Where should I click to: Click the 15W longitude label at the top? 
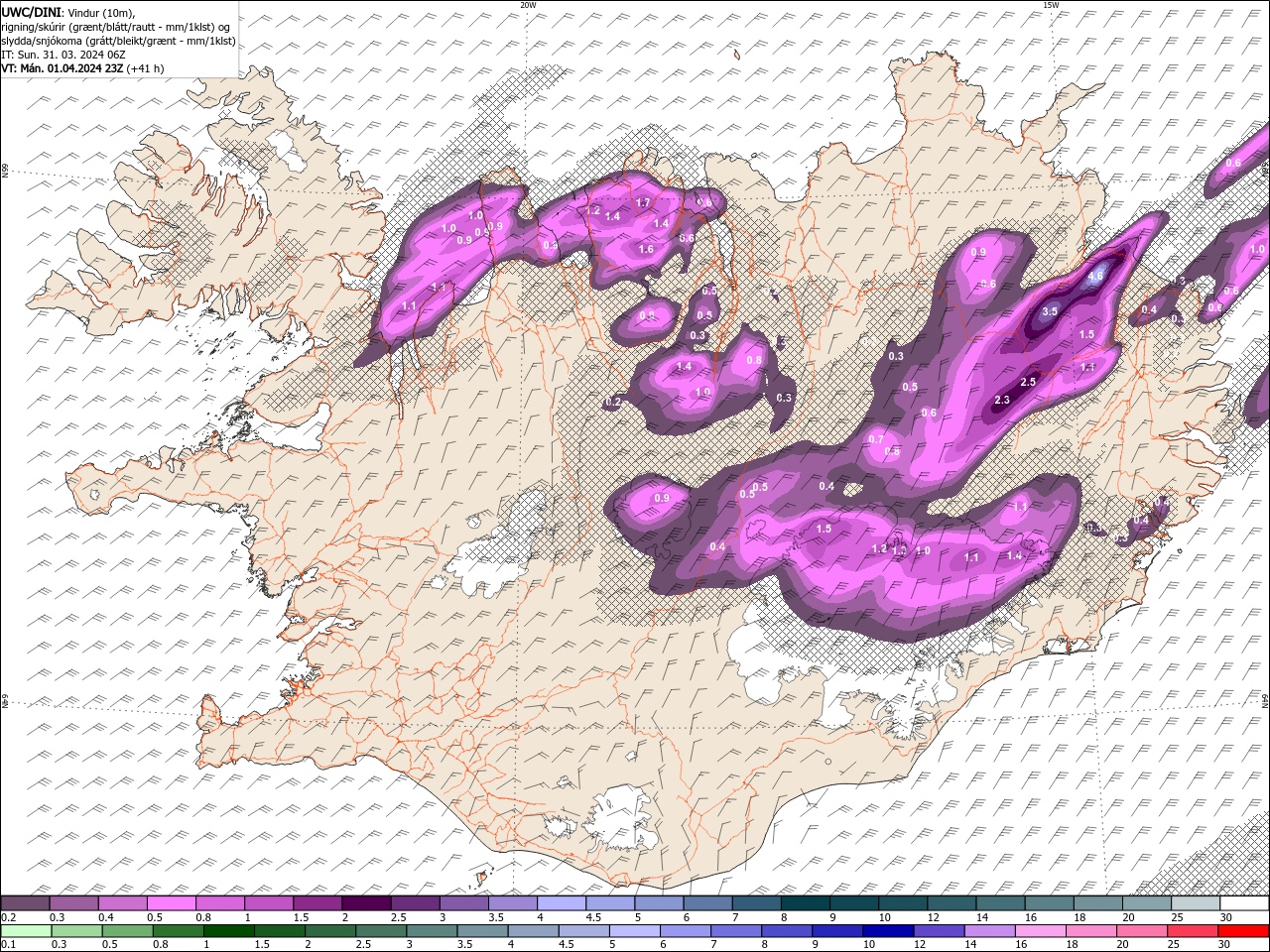1050,5
